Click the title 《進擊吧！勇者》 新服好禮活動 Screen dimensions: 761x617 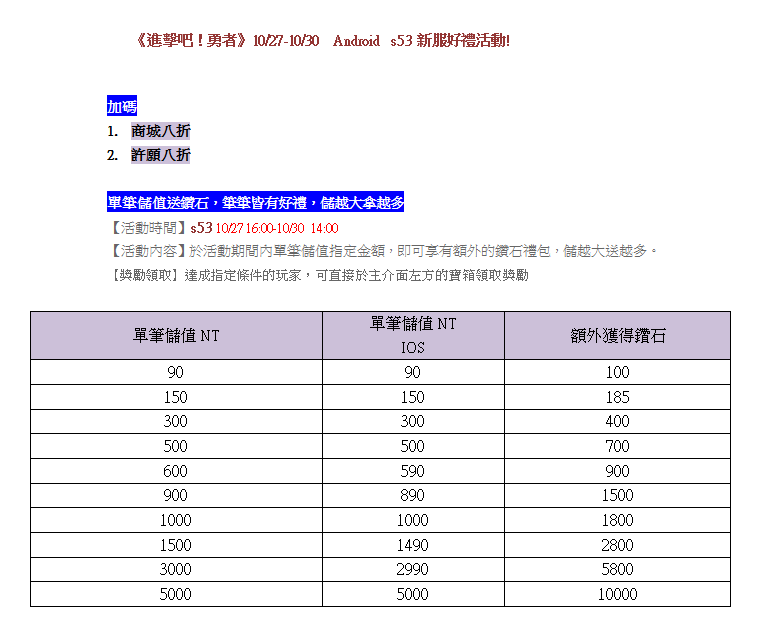[x=322, y=40]
